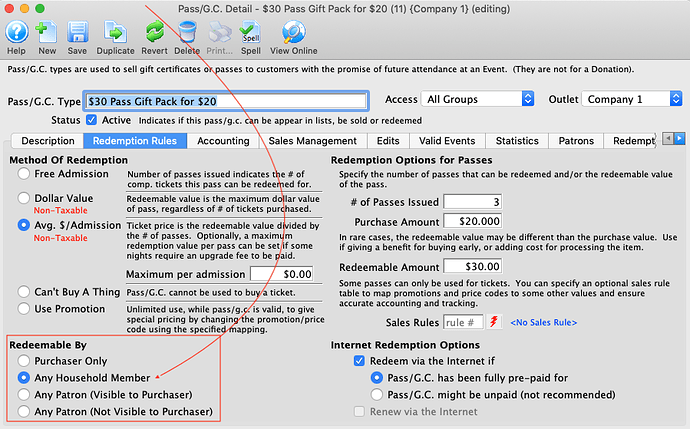The height and width of the screenshot is (429, 690).
Task: Click the red lightning Sales Rules lookup icon
Action: click(x=494, y=322)
